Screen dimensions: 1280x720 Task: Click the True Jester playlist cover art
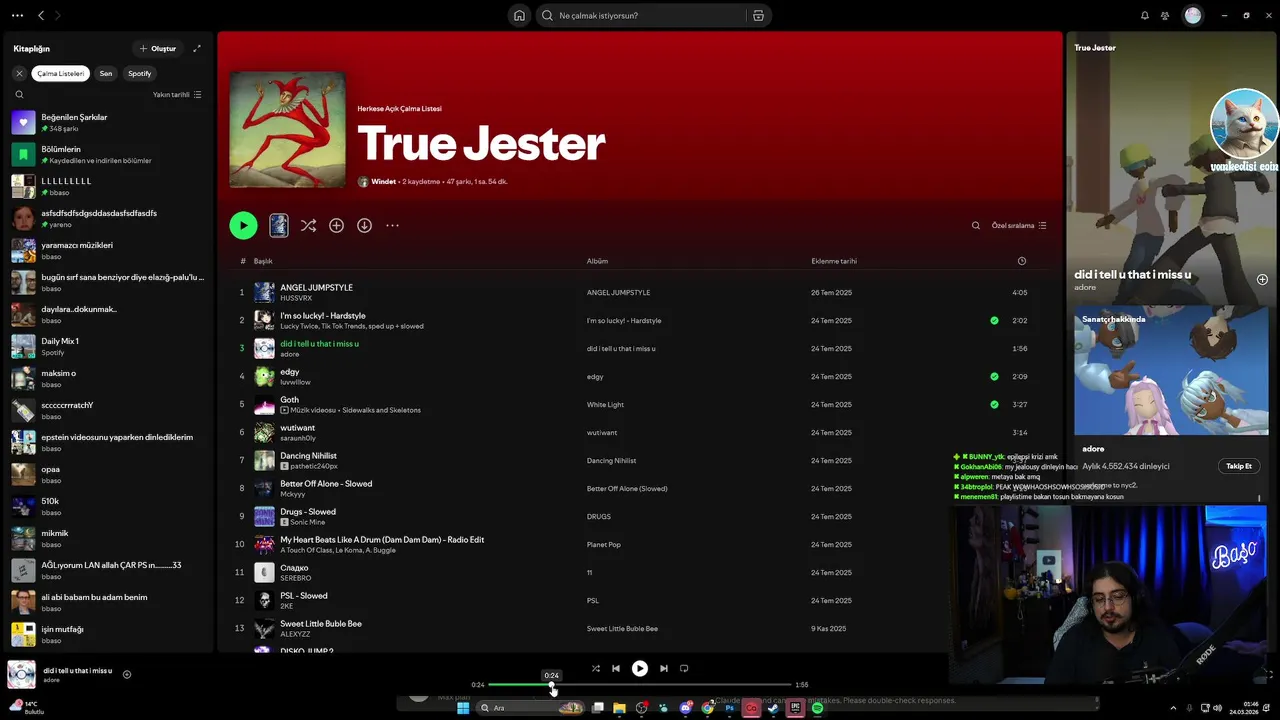[x=287, y=129]
